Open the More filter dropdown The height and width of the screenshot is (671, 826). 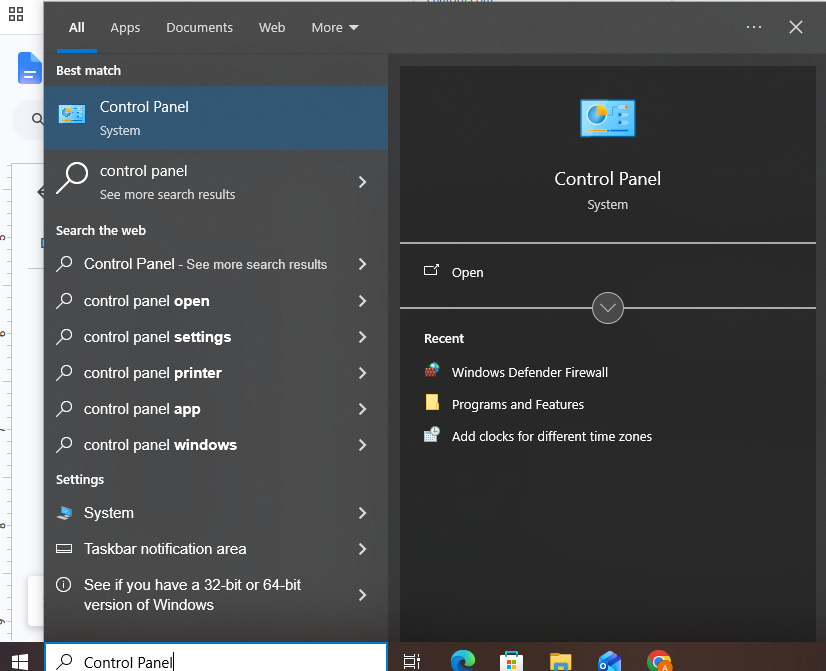click(x=335, y=27)
